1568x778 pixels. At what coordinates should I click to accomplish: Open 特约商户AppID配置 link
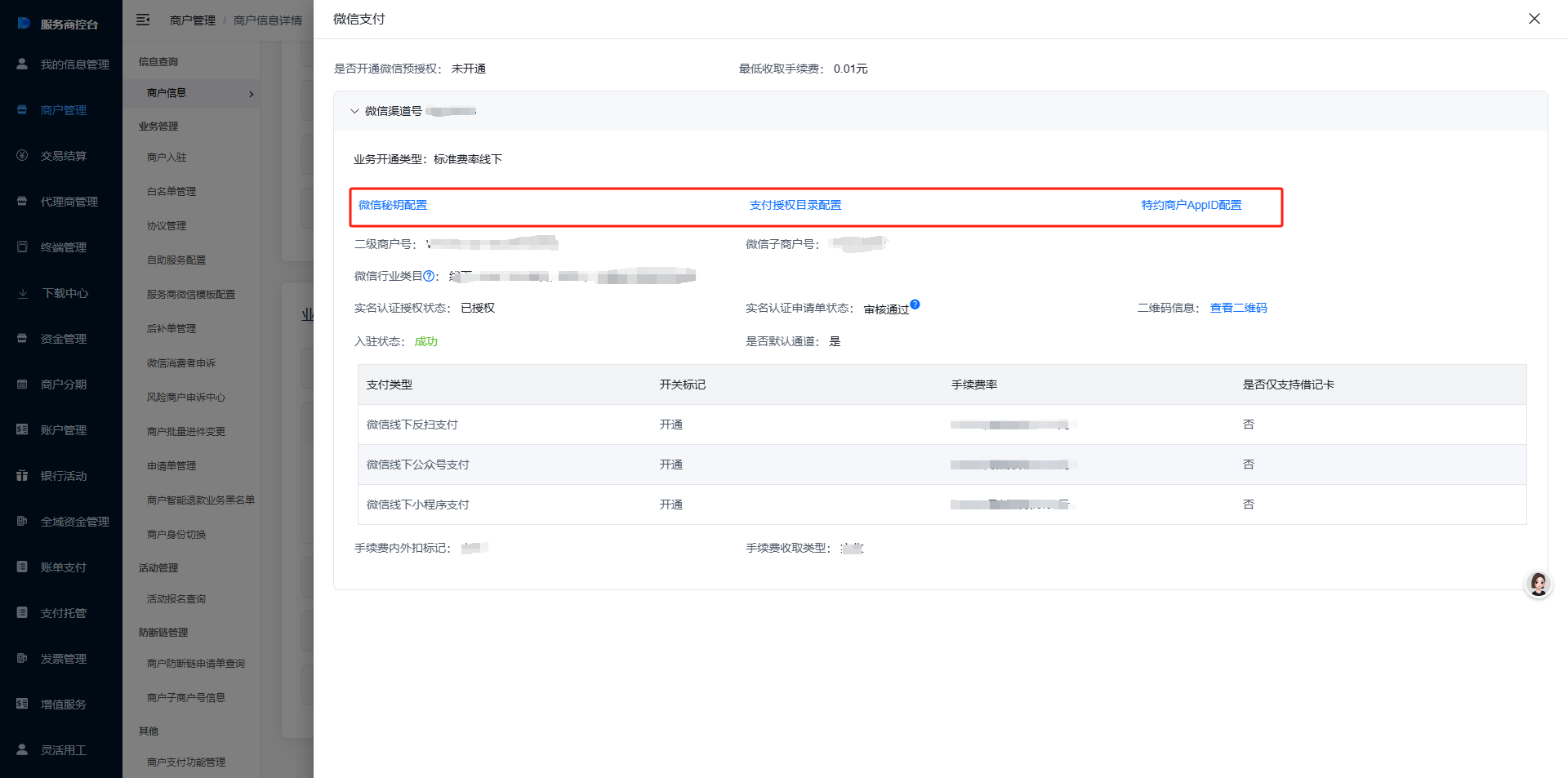click(x=1191, y=205)
